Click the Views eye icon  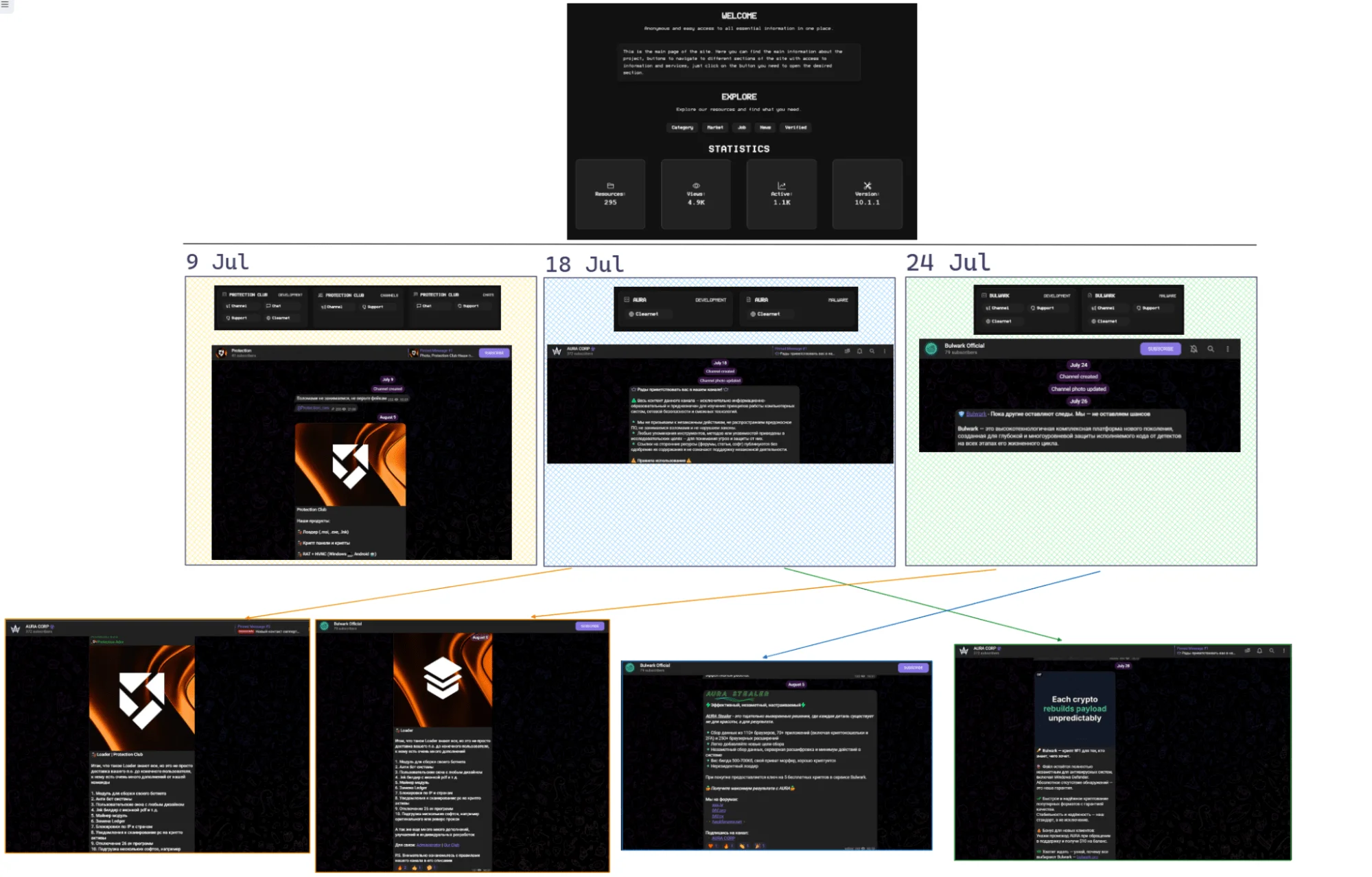[x=696, y=186]
